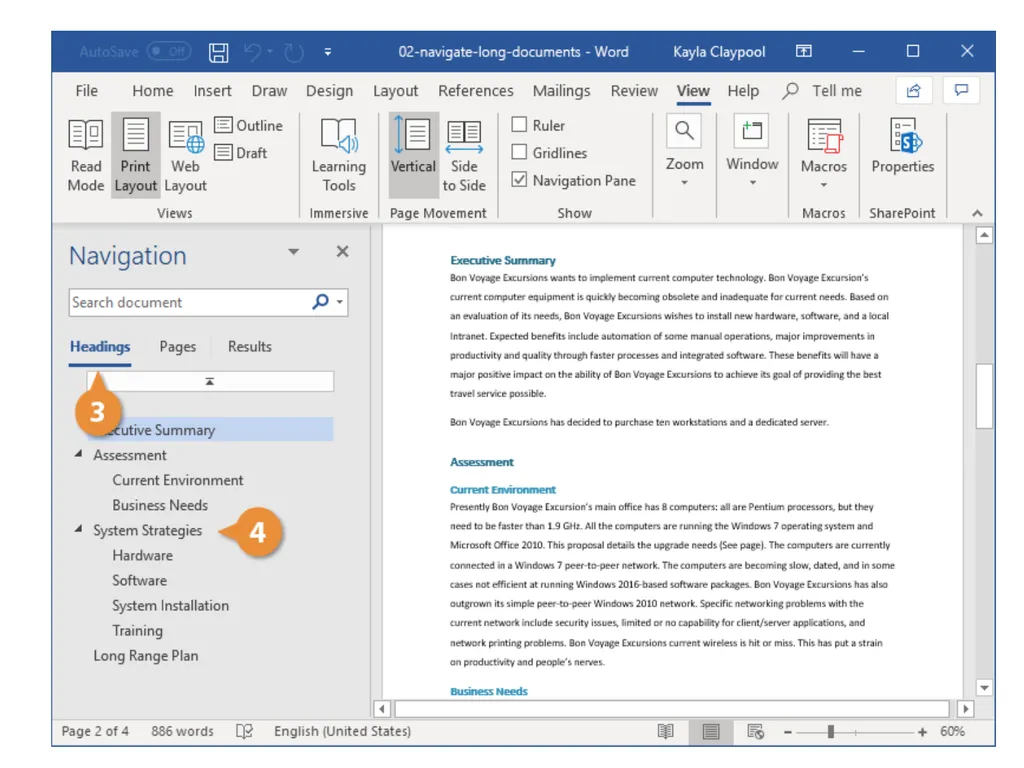Select the Headings tab in Navigation
Image resolution: width=1024 pixels, height=768 pixels.
(x=100, y=347)
